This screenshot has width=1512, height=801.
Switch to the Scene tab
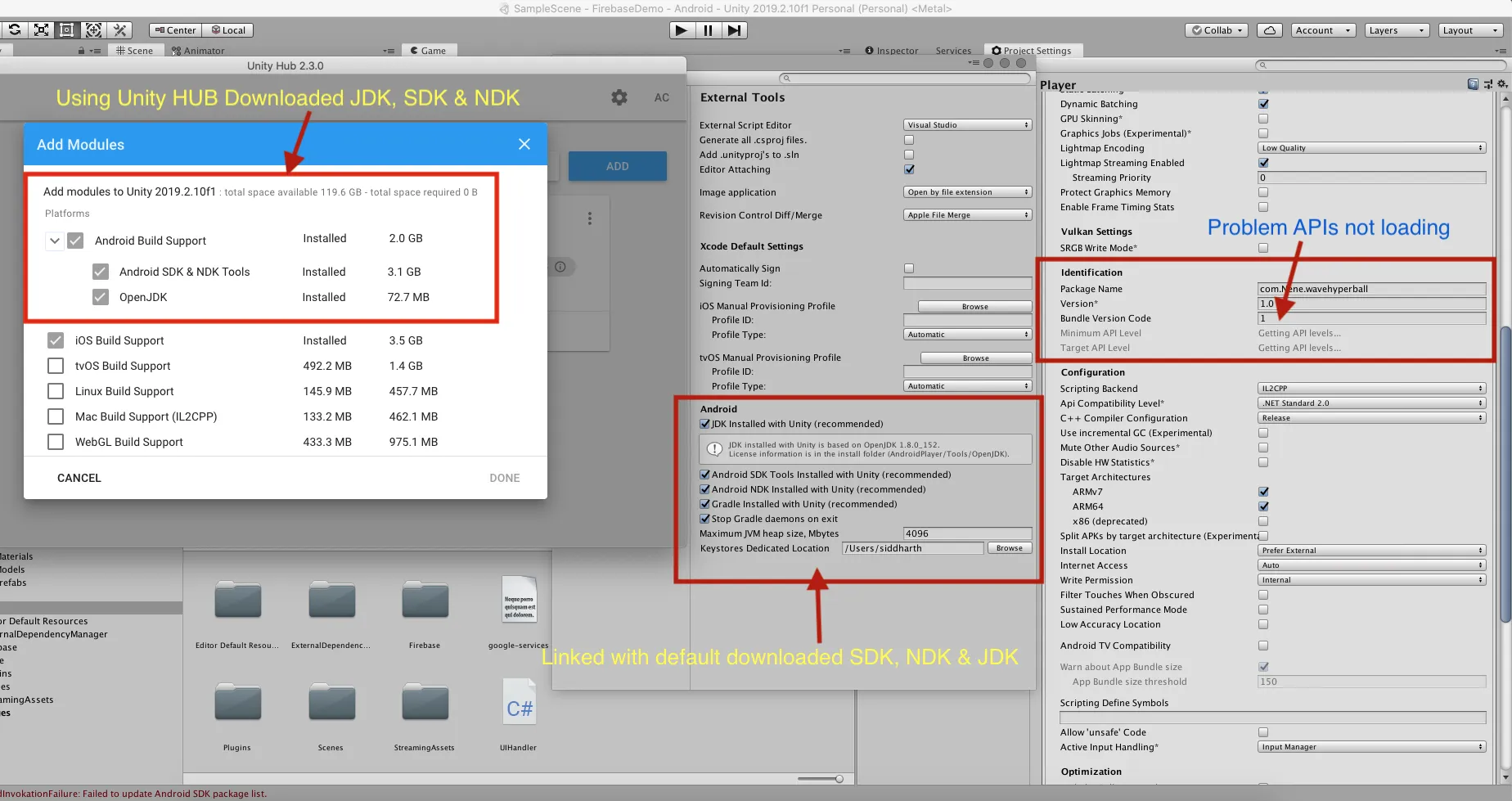pos(134,51)
